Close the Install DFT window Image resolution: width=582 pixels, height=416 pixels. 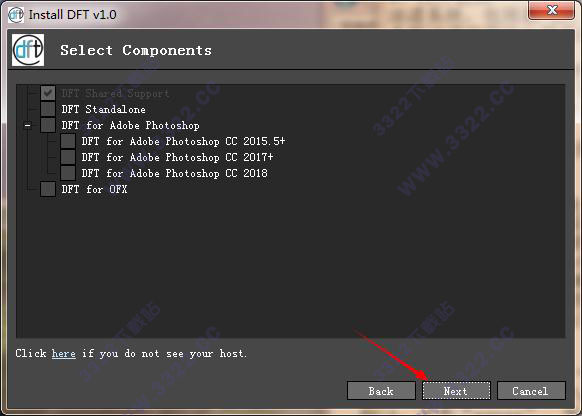click(552, 10)
